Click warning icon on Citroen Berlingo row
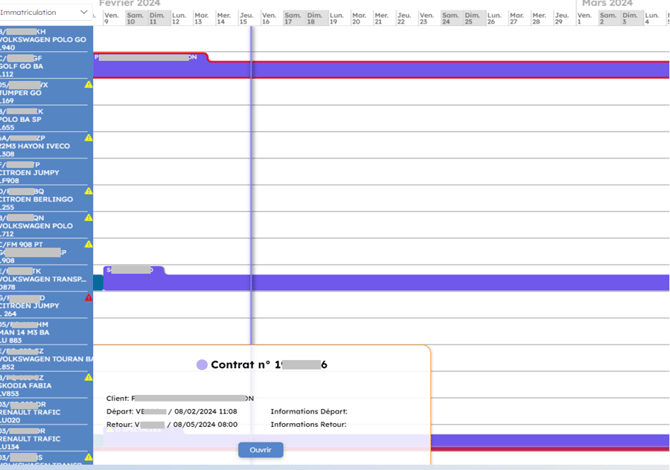 point(88,191)
